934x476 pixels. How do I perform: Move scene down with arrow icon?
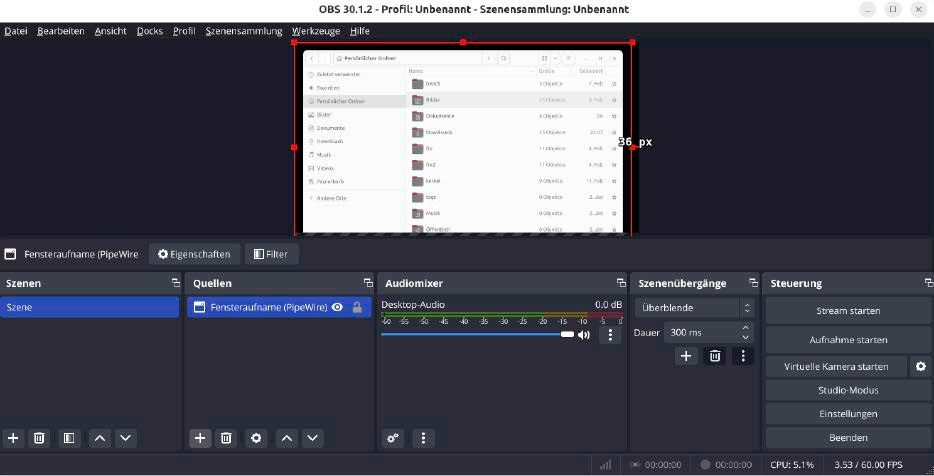(126, 438)
